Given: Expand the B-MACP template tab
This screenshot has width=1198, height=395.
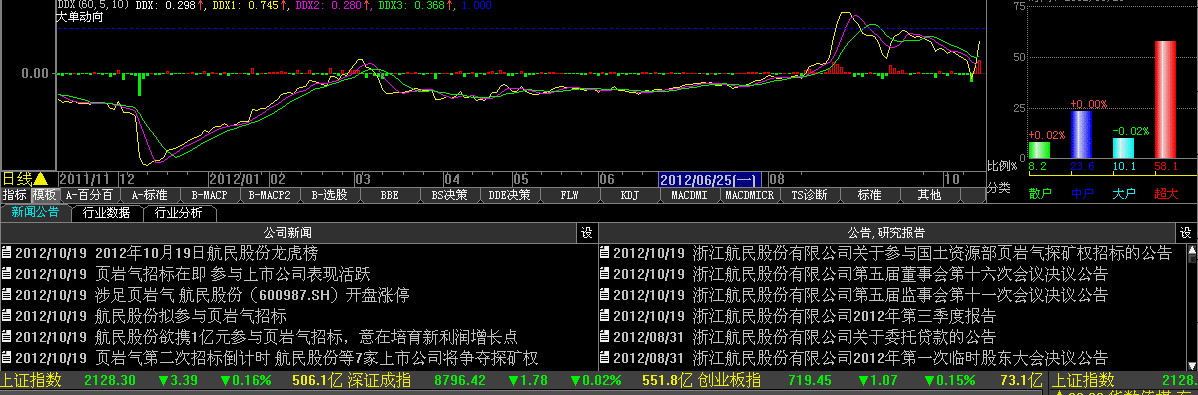Looking at the screenshot, I should (209, 195).
